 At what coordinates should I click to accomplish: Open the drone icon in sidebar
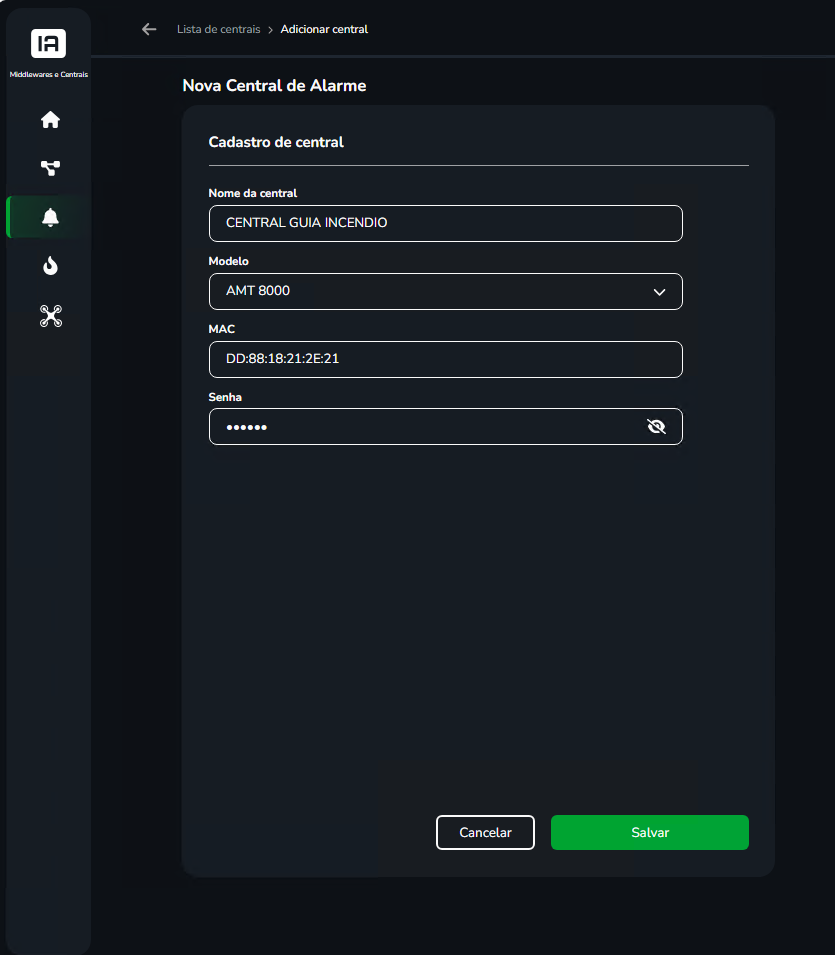(x=51, y=316)
